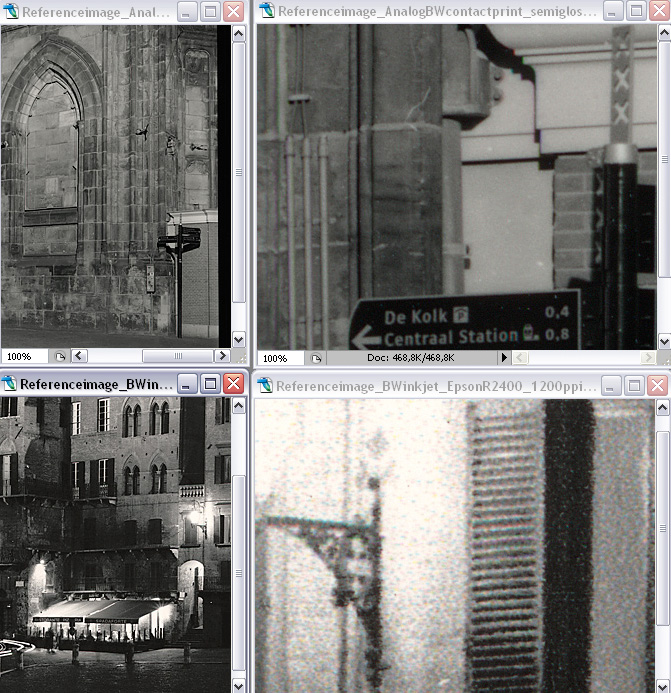Maximize the Referenceimage_BWin… window
The width and height of the screenshot is (671, 693).
coord(210,384)
